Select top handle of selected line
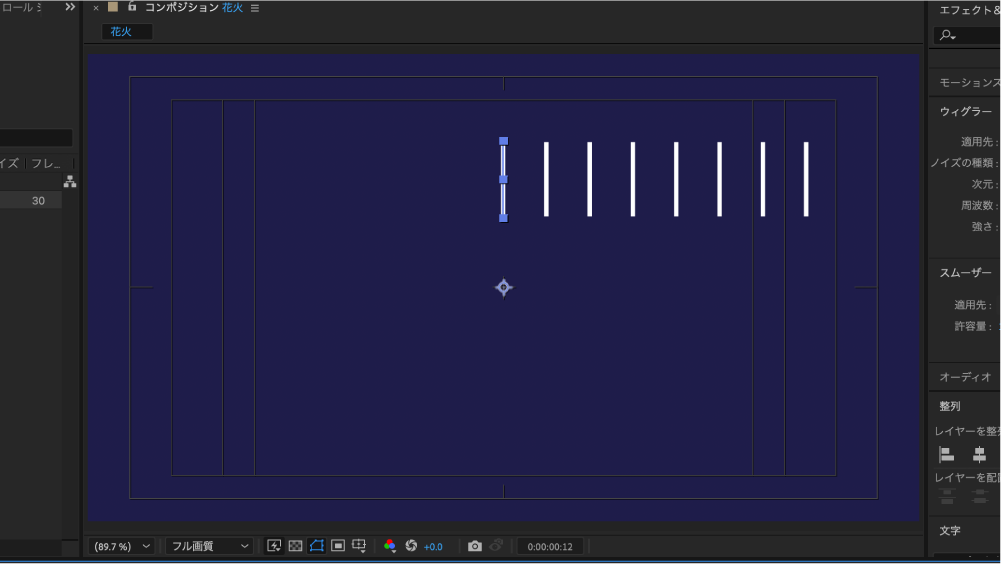The image size is (1001, 564). pos(504,141)
